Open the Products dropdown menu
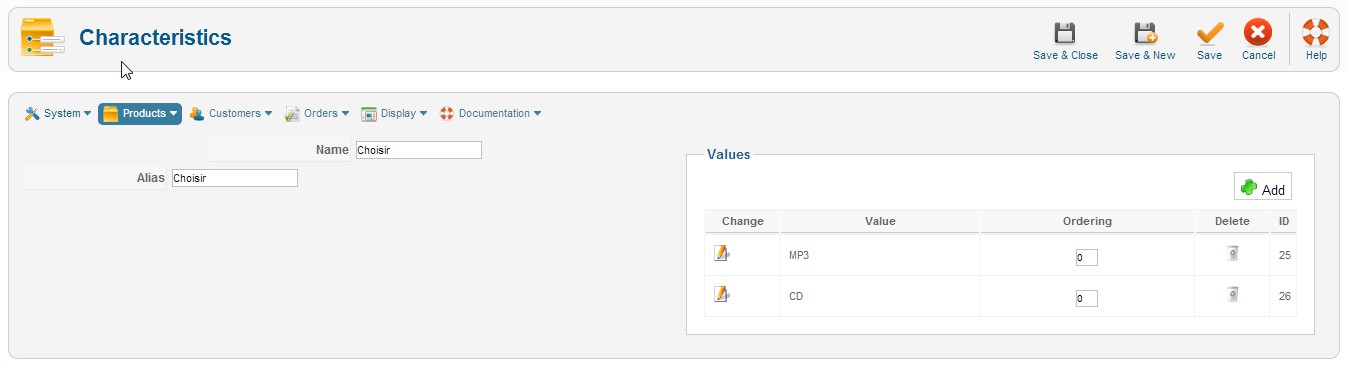The image size is (1348, 367). 140,114
